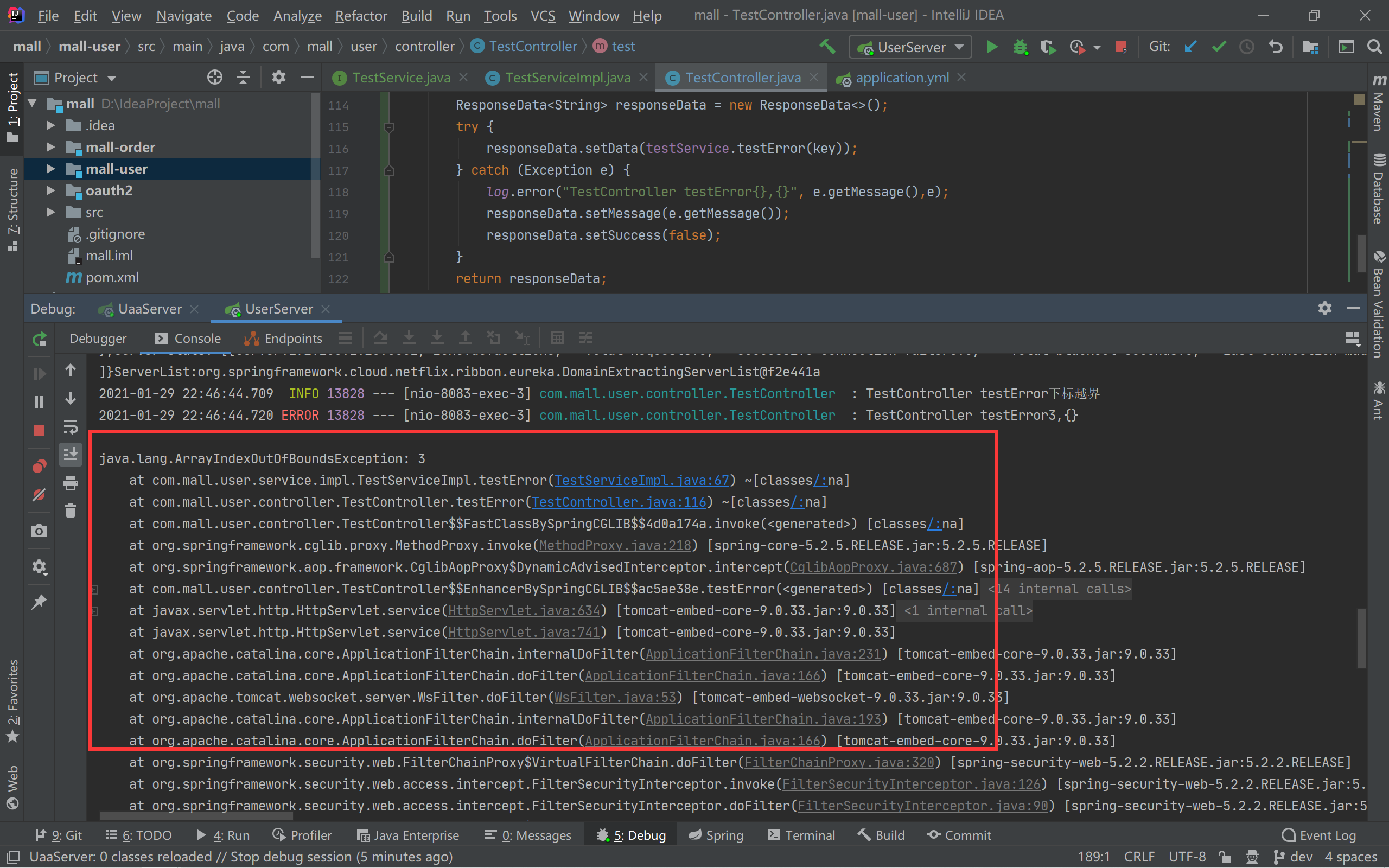
Task: Open Search Everywhere magnifier icon
Action: (x=1374, y=47)
